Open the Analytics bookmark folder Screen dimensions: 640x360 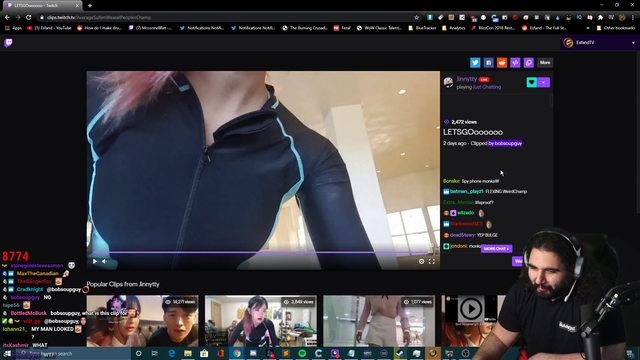[453, 28]
